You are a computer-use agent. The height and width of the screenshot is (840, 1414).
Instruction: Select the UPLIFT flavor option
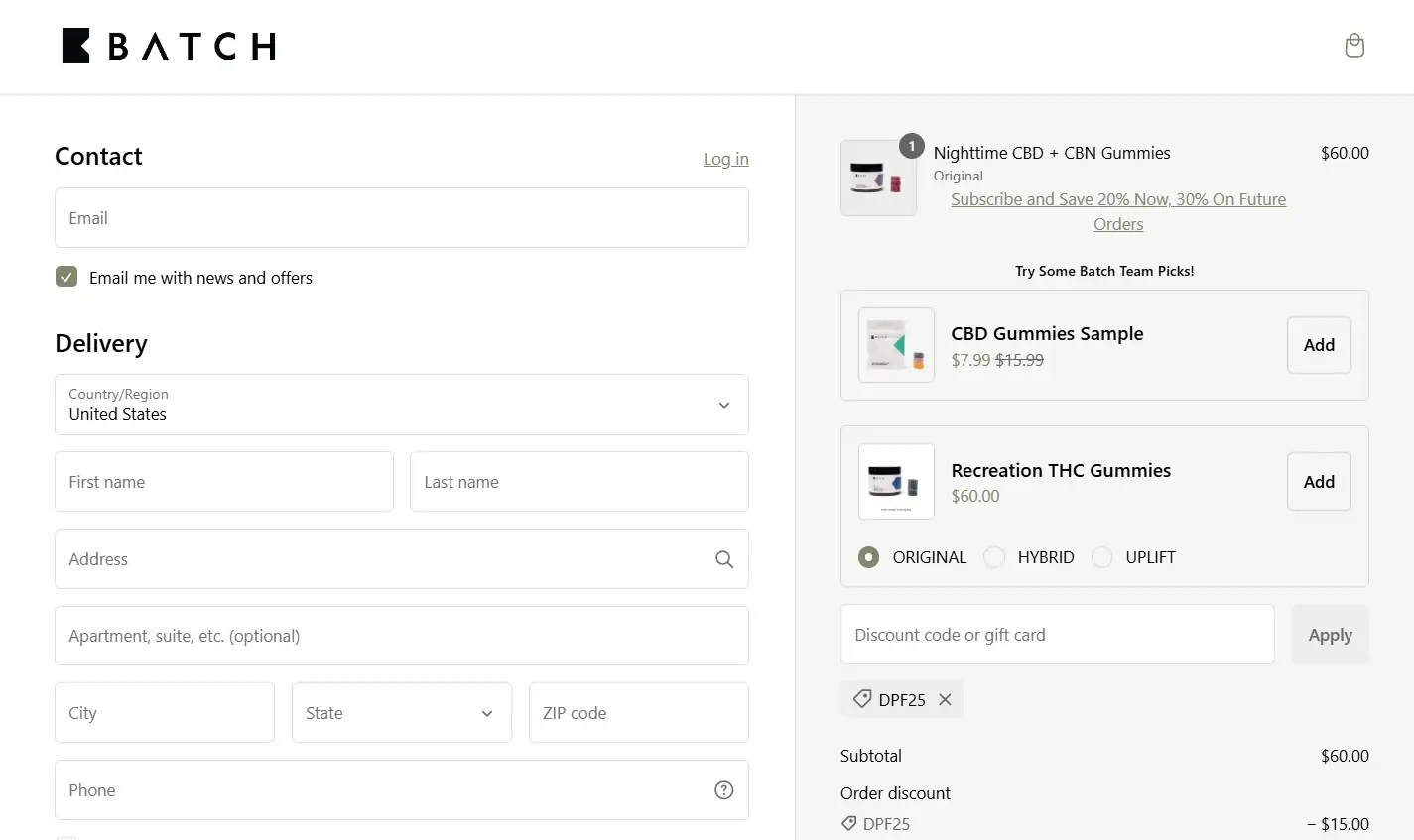point(1101,557)
